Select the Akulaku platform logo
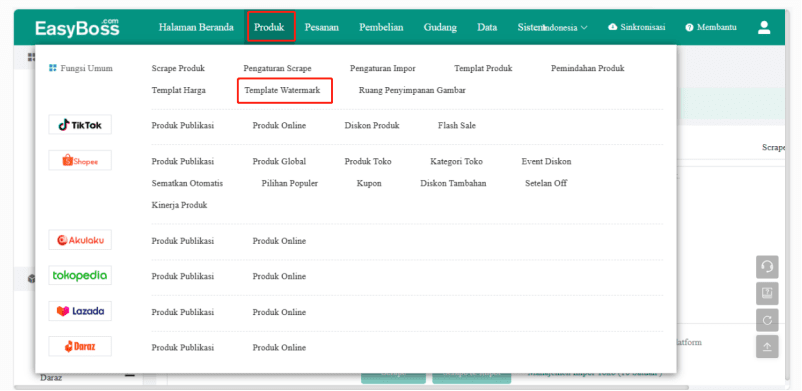The height and width of the screenshot is (391, 802). click(x=80, y=240)
